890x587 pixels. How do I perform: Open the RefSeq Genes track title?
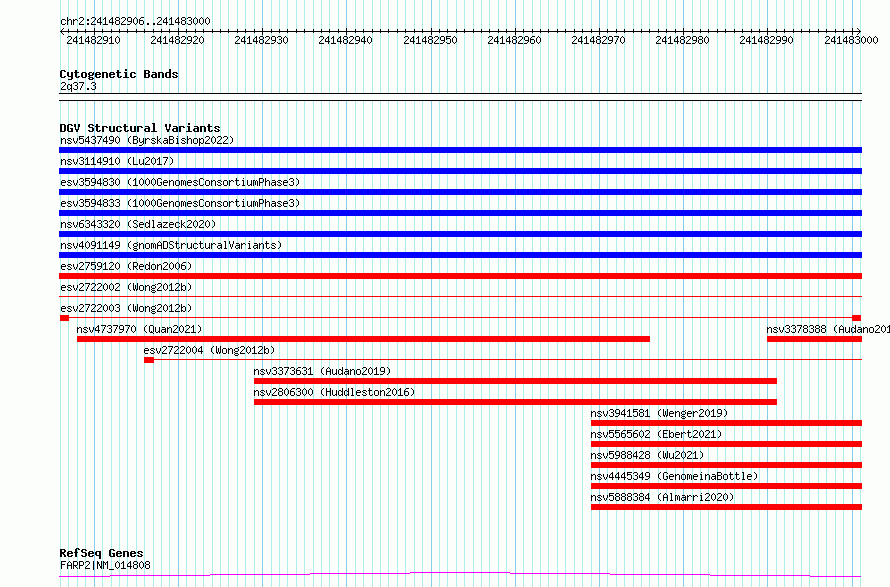(x=101, y=554)
